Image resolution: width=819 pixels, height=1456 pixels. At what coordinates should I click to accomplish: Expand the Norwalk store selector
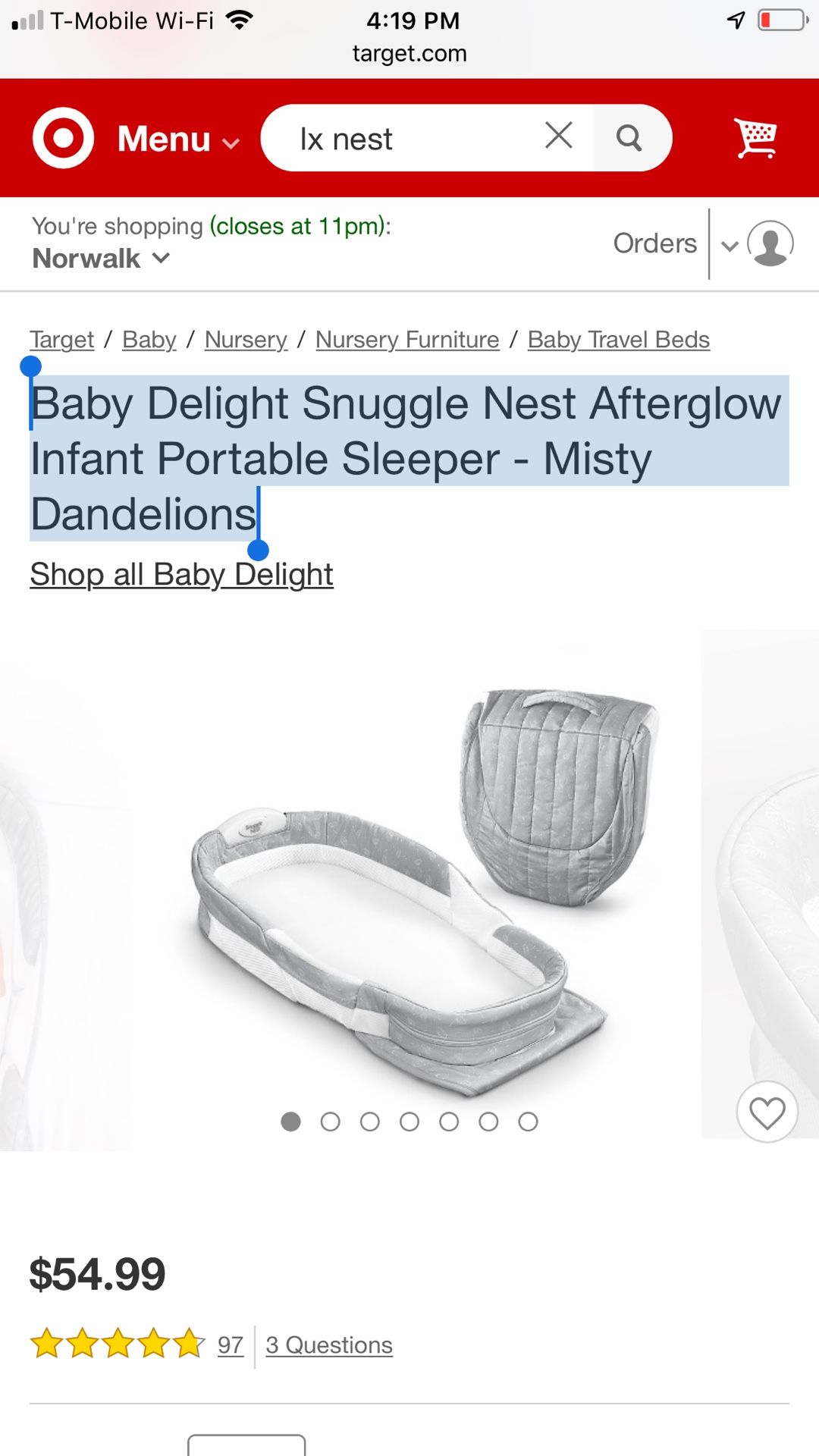(x=101, y=259)
